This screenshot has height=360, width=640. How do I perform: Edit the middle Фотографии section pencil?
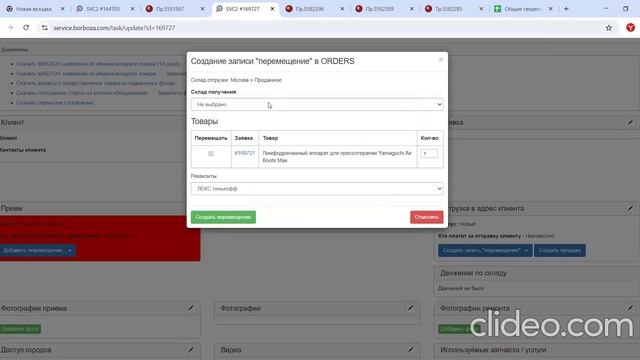[x=410, y=308]
